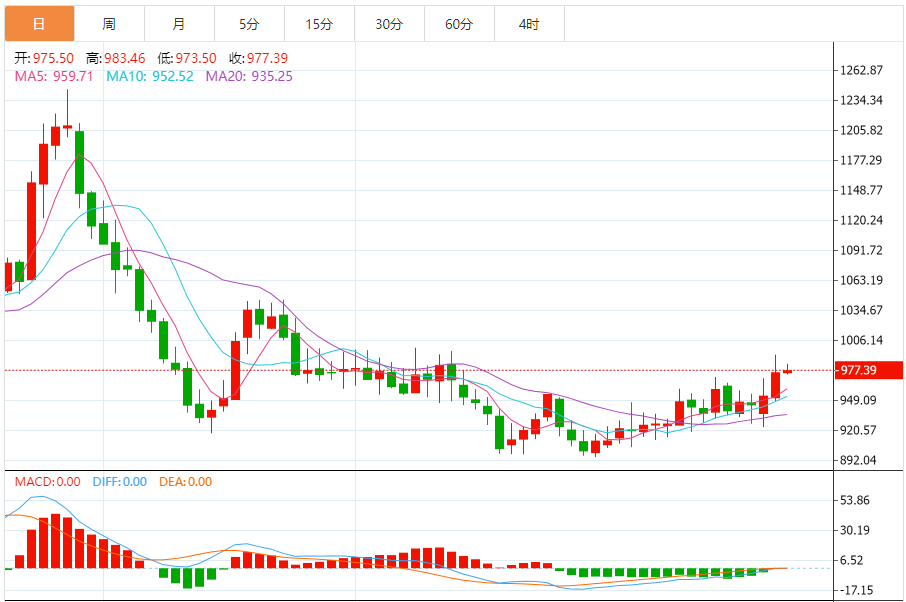Open the 30分 timeframe tab

[x=389, y=24]
